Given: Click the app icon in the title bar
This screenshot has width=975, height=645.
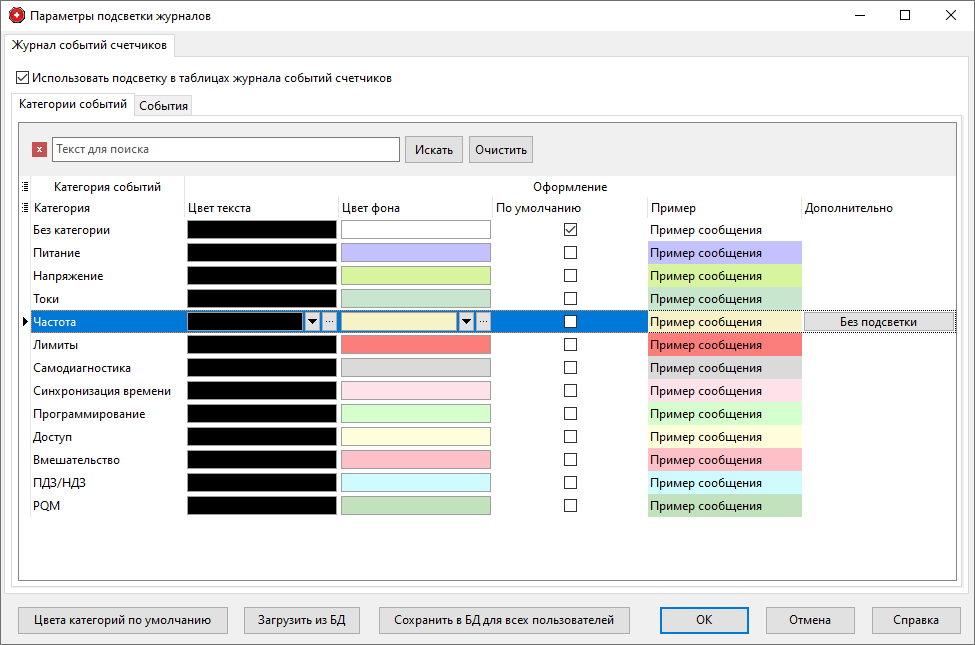Looking at the screenshot, I should point(15,16).
